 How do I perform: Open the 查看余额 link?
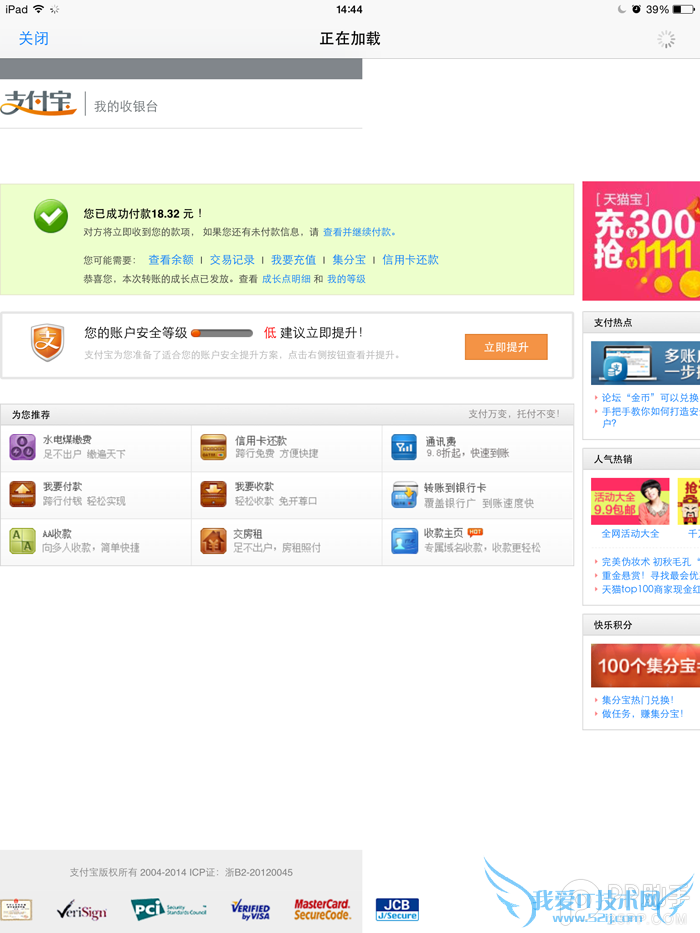171,260
